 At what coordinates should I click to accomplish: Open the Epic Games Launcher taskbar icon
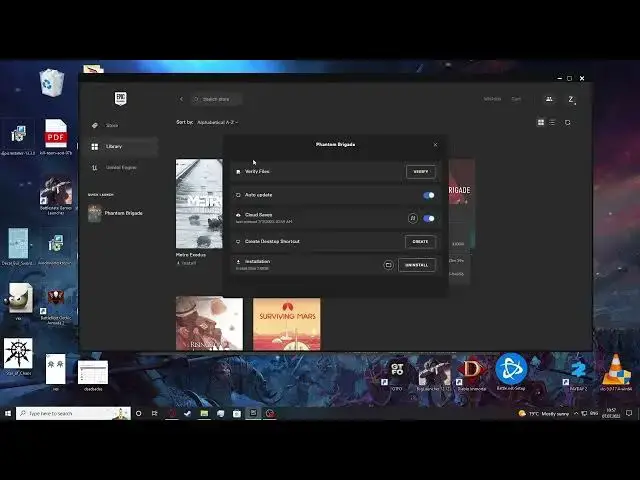coord(253,413)
